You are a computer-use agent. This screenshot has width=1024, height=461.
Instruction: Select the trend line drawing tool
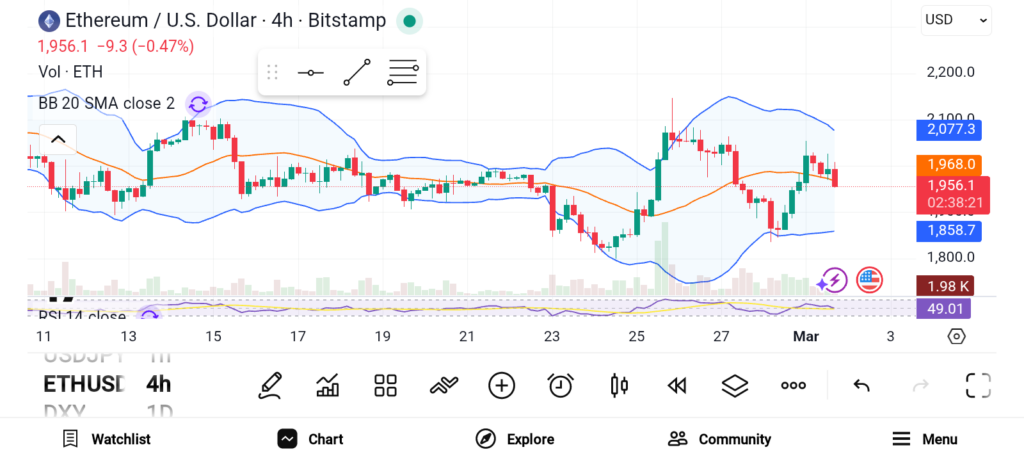[357, 72]
